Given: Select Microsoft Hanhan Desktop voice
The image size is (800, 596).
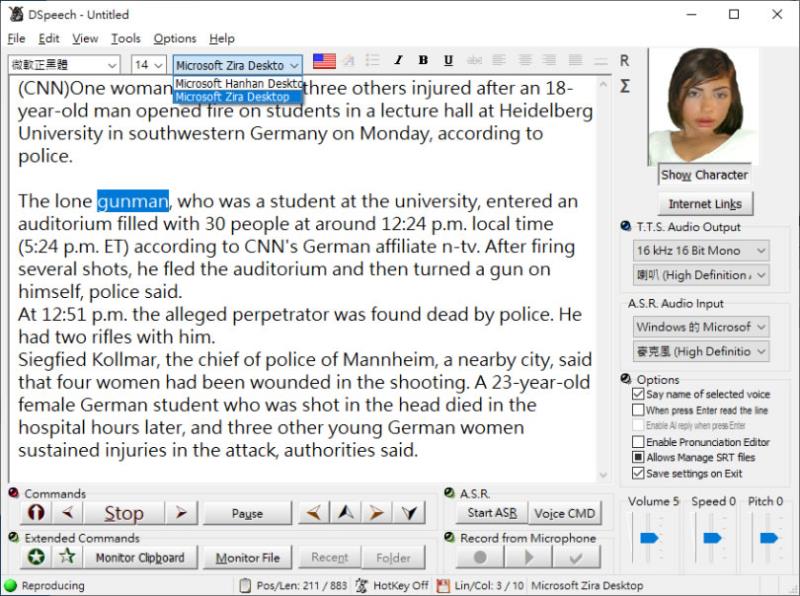Looking at the screenshot, I should click(238, 83).
